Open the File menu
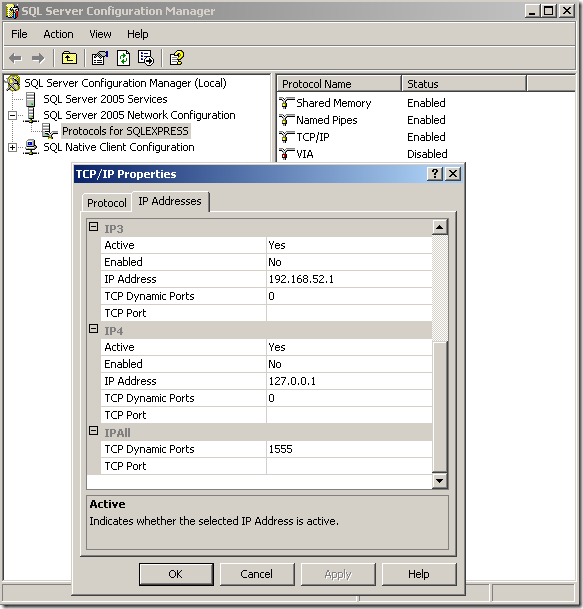This screenshot has width=583, height=609. (x=19, y=34)
